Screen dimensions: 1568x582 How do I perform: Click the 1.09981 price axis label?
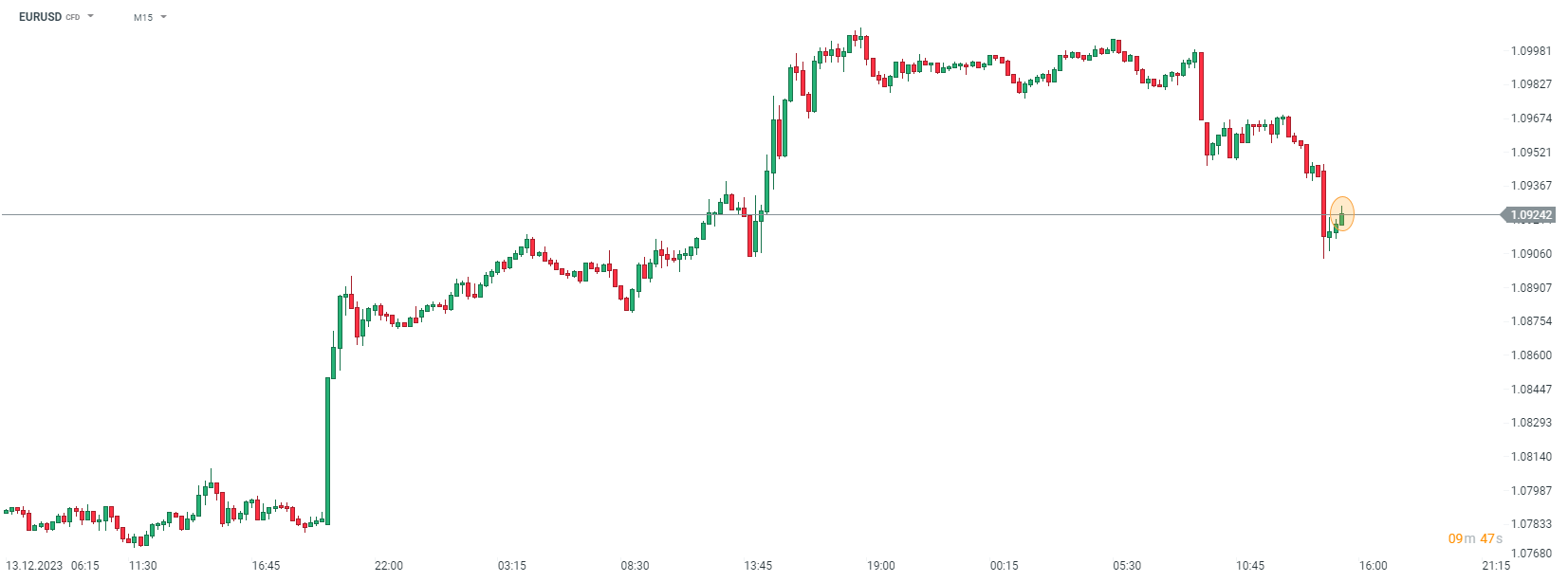1531,51
